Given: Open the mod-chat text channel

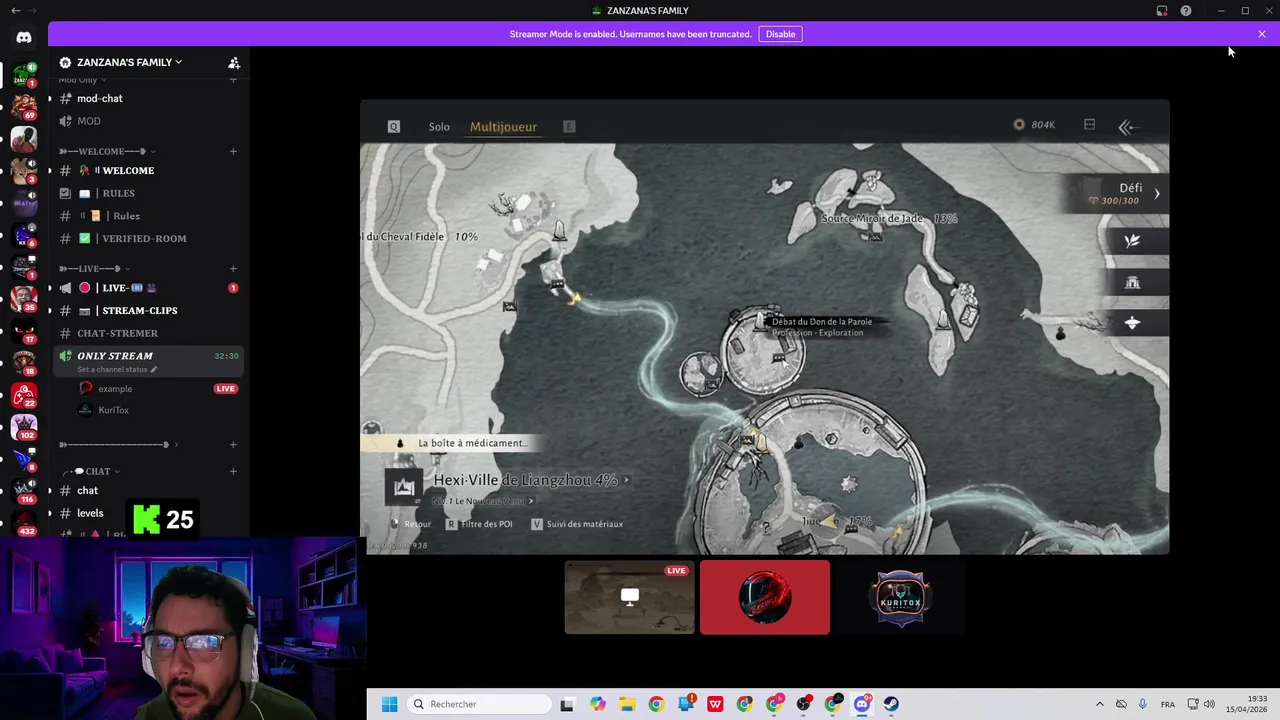Looking at the screenshot, I should [x=147, y=98].
